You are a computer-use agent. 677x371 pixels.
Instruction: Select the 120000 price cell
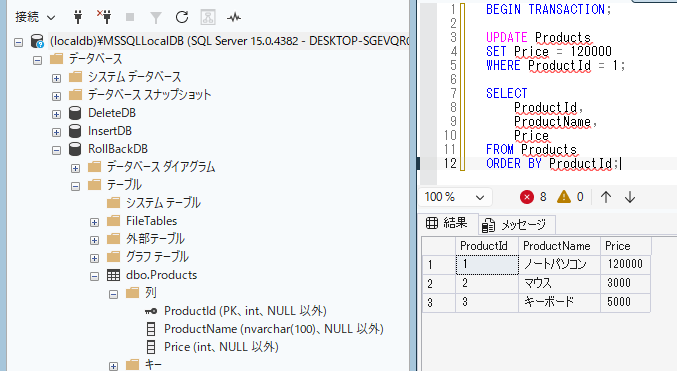click(625, 264)
